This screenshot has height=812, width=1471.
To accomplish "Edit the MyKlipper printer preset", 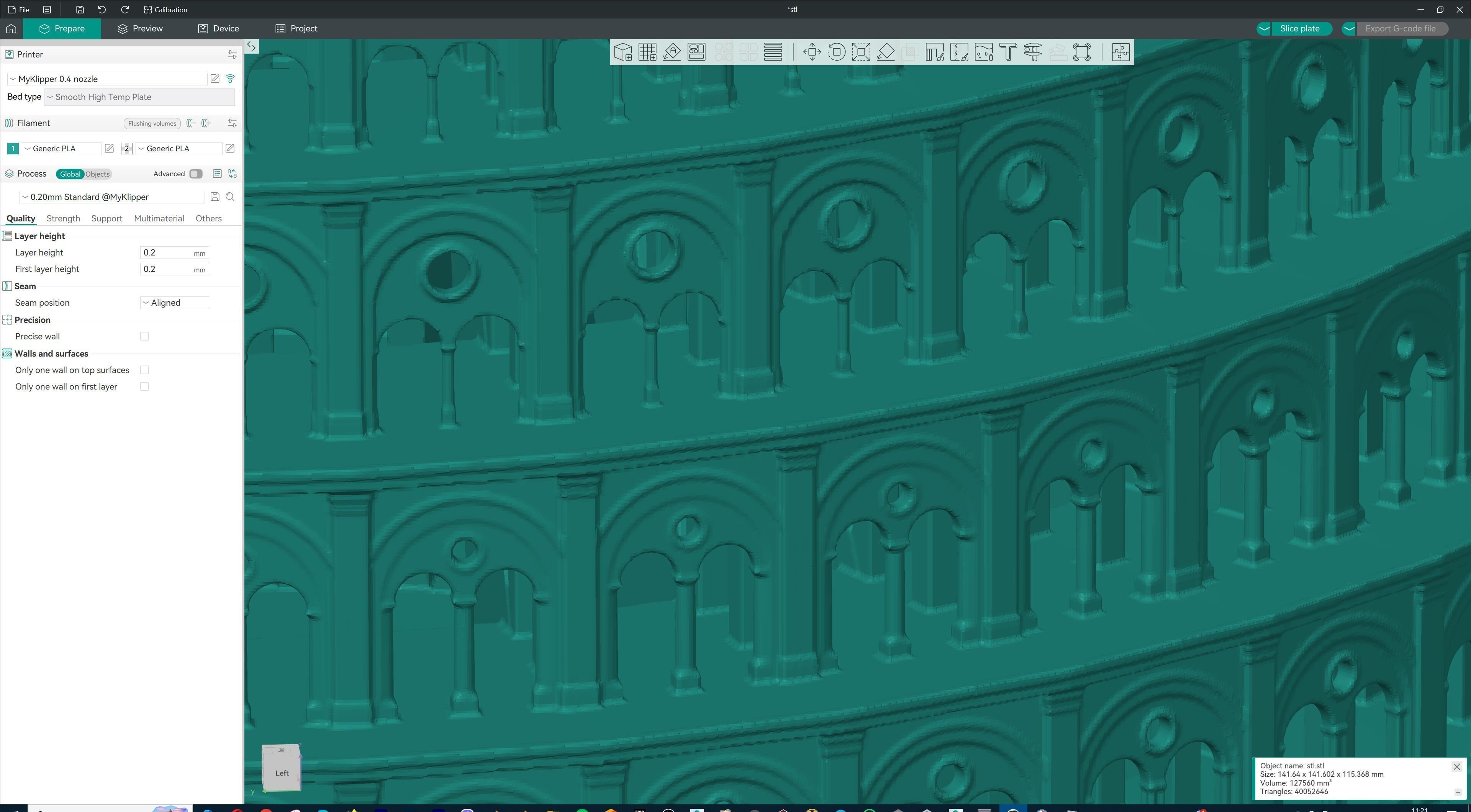I will pyautogui.click(x=215, y=79).
